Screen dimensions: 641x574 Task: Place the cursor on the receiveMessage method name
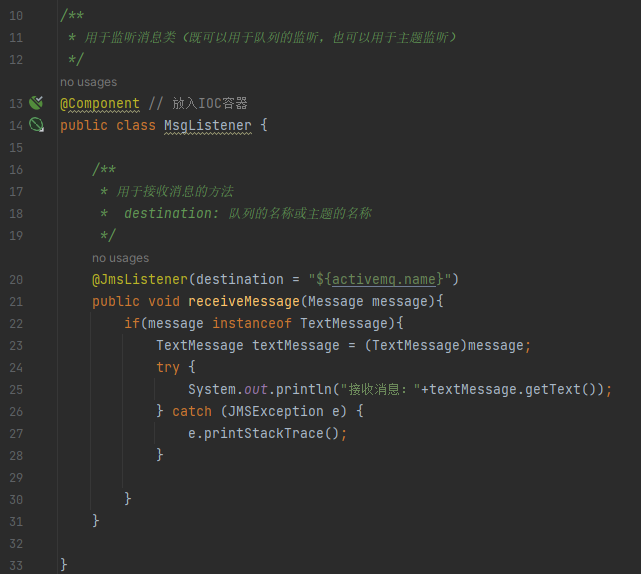point(243,301)
